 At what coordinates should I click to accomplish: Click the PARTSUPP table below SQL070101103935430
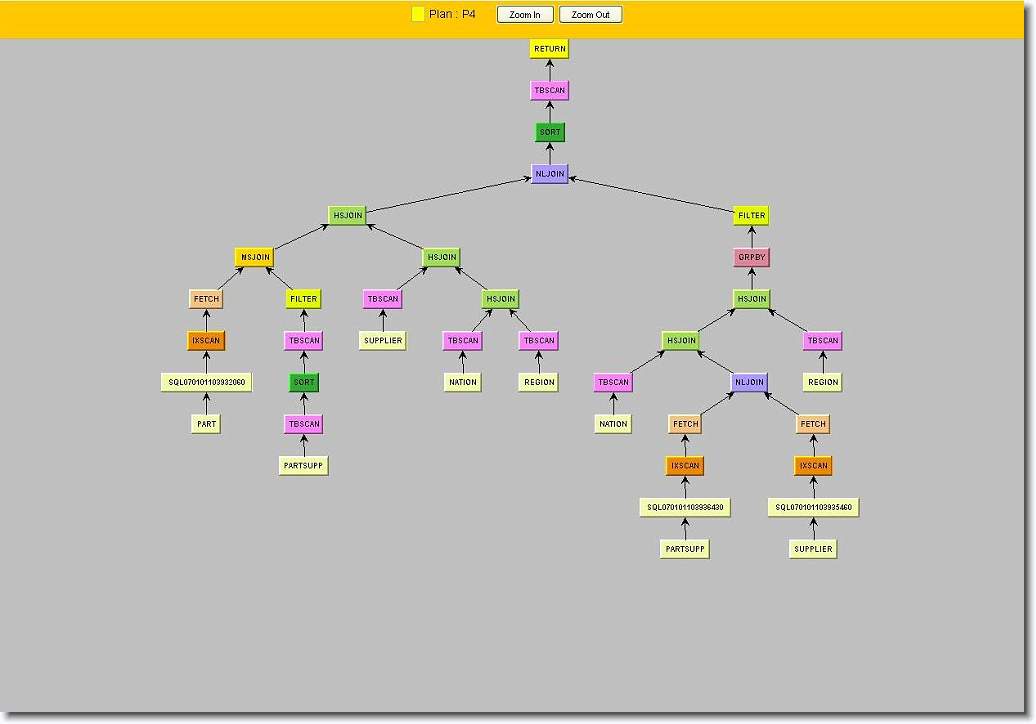685,549
